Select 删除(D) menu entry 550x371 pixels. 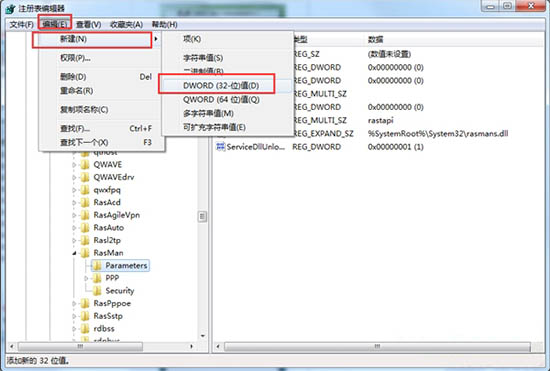[99, 77]
